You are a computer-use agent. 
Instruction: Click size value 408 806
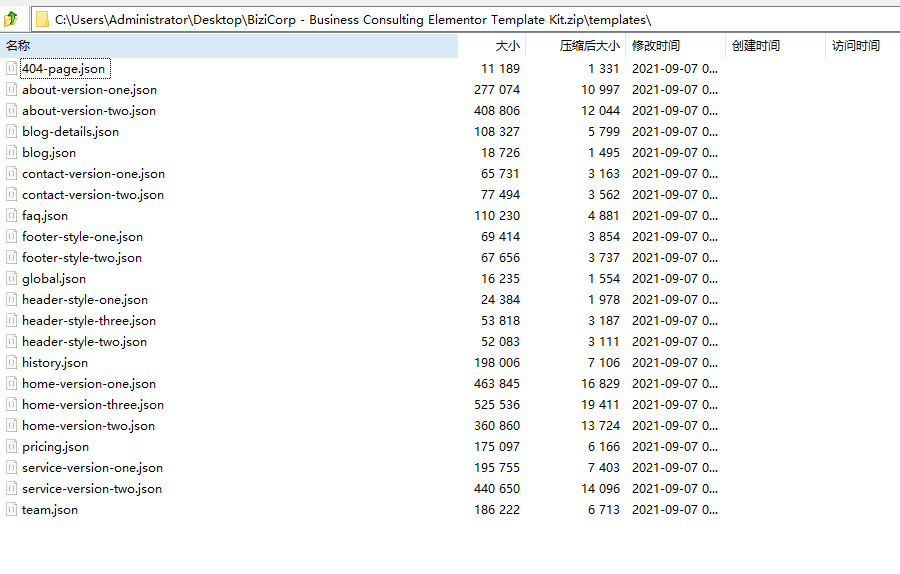(x=497, y=111)
